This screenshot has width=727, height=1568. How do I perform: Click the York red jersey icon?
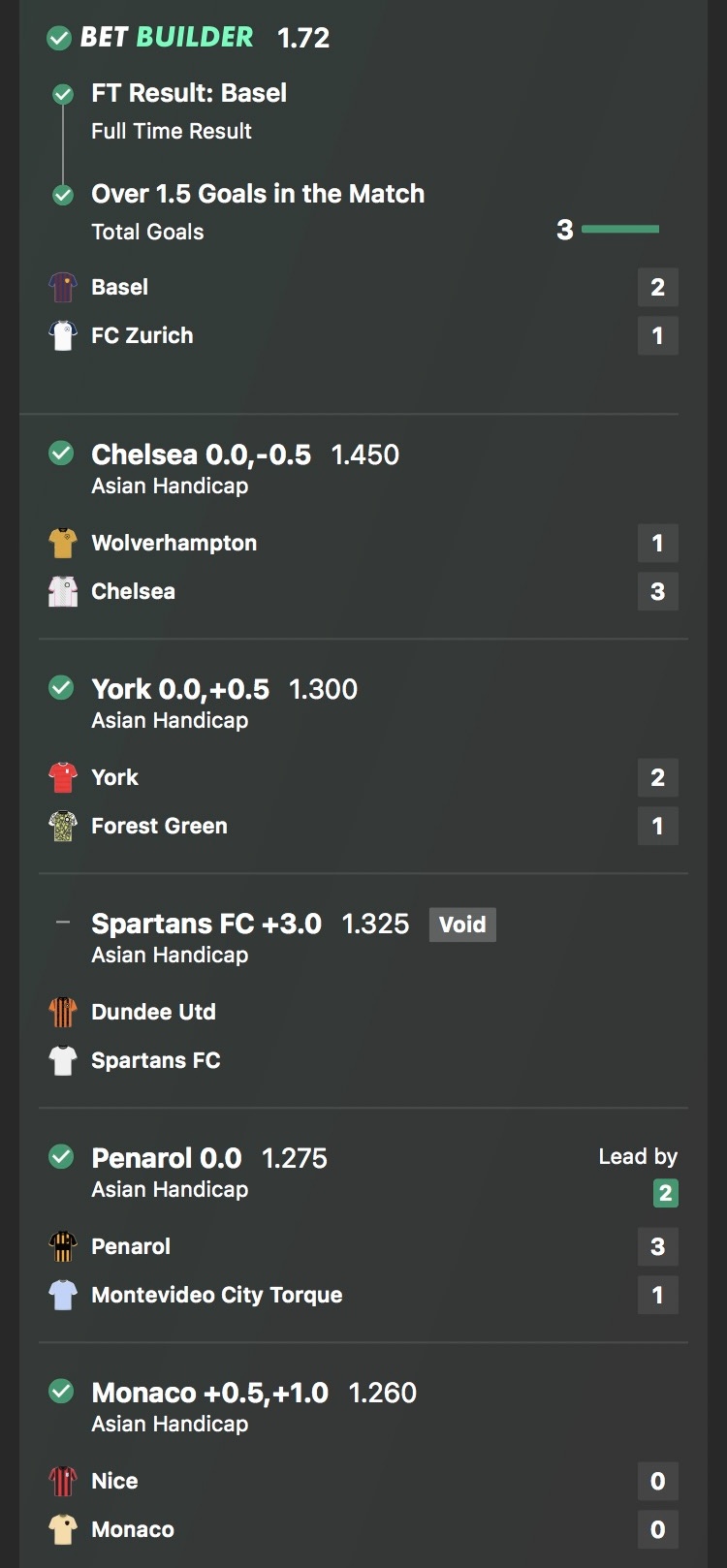(63, 777)
